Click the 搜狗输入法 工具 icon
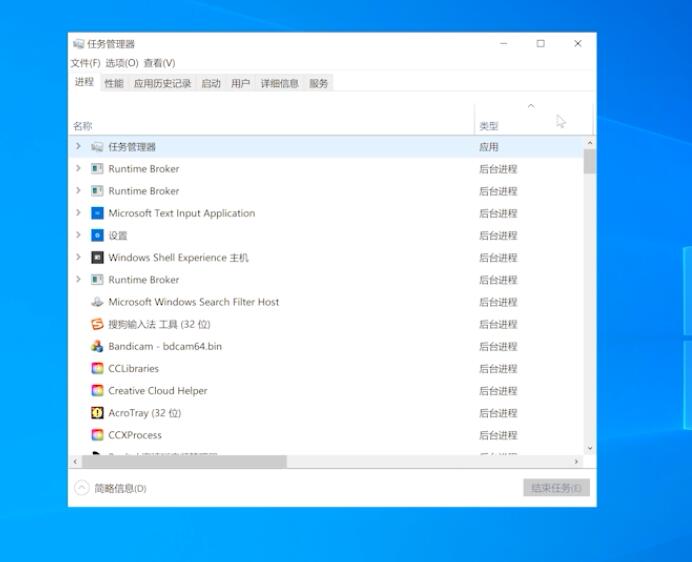This screenshot has height=562, width=692. tap(97, 324)
